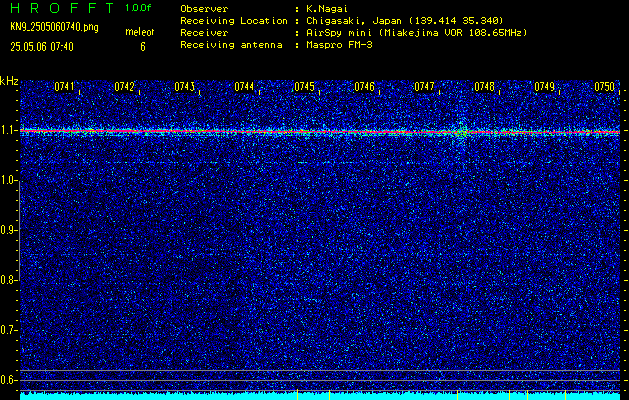Viewport: 629px width, 400px height.
Task: Select the Chigasaki, Japan coordinates text
Action: pyautogui.click(x=405, y=21)
